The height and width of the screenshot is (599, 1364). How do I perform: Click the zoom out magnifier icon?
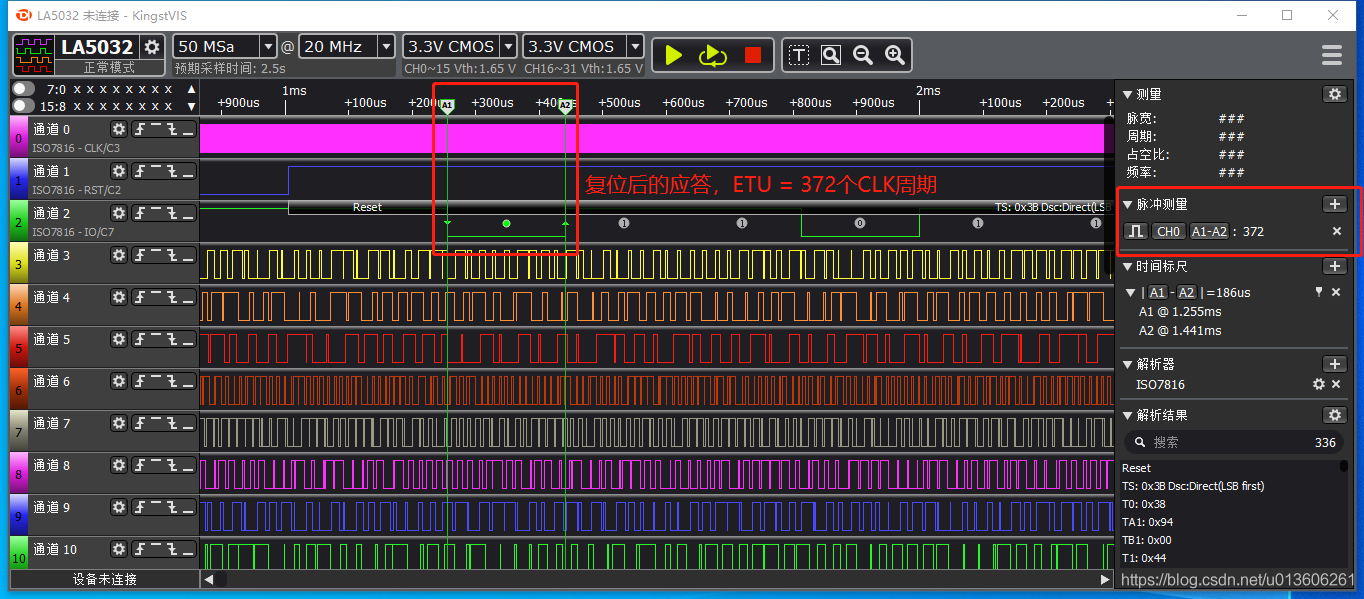coord(863,56)
